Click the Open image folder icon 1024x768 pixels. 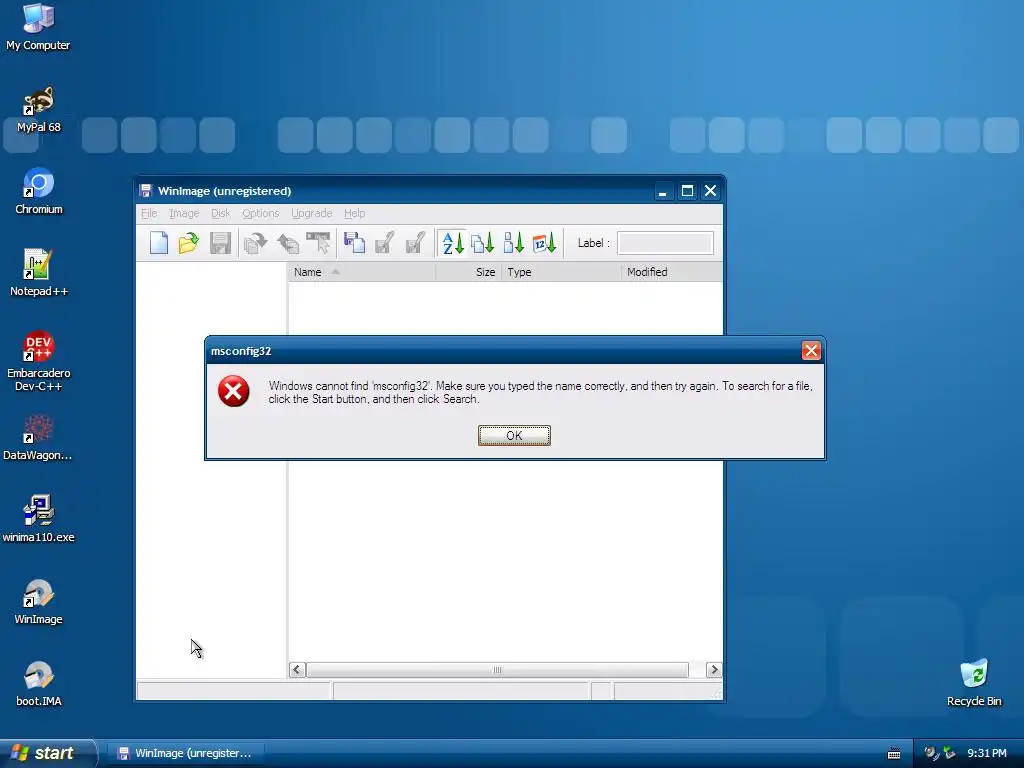coord(189,243)
